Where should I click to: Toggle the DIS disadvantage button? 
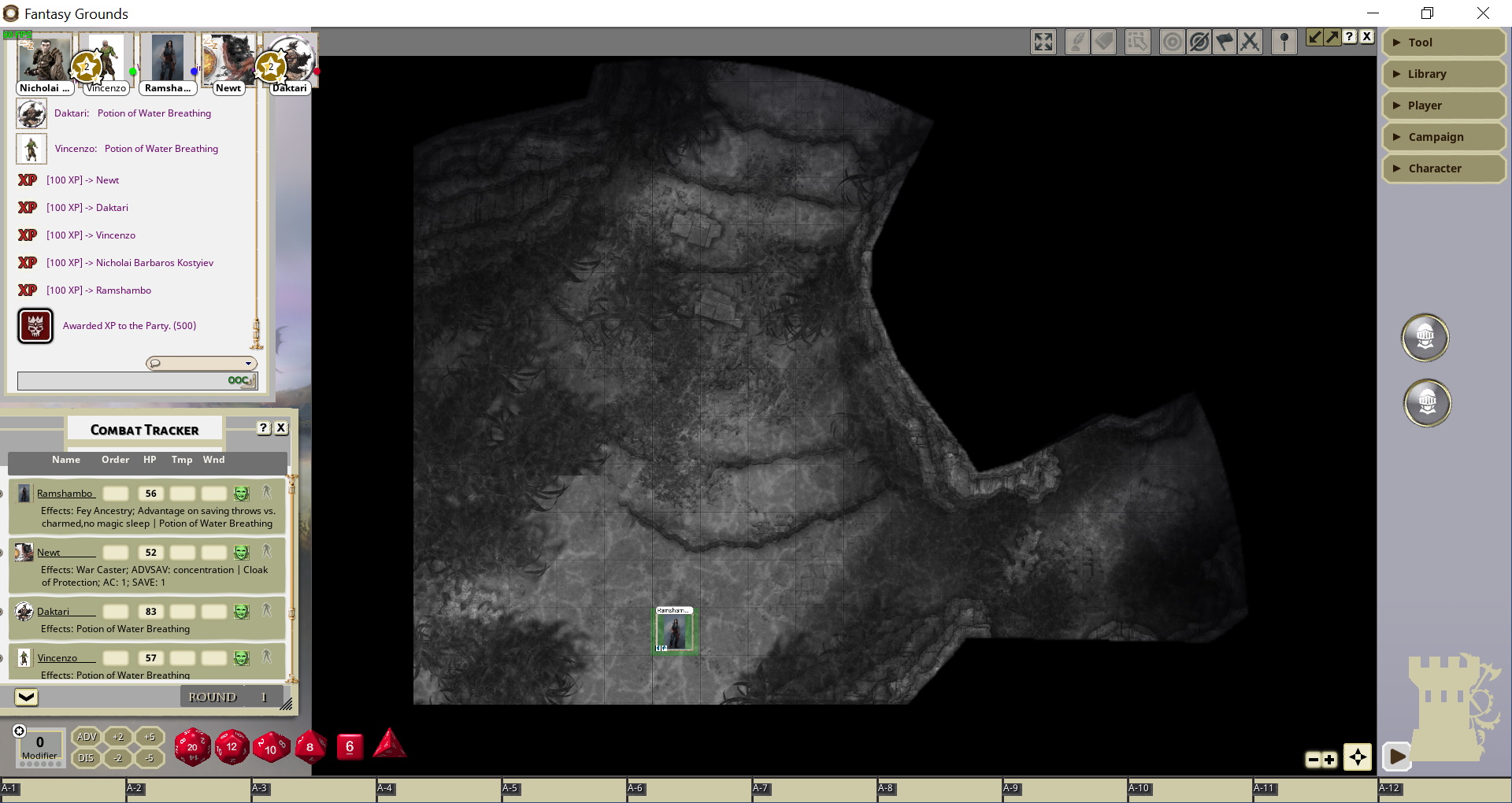pos(86,758)
